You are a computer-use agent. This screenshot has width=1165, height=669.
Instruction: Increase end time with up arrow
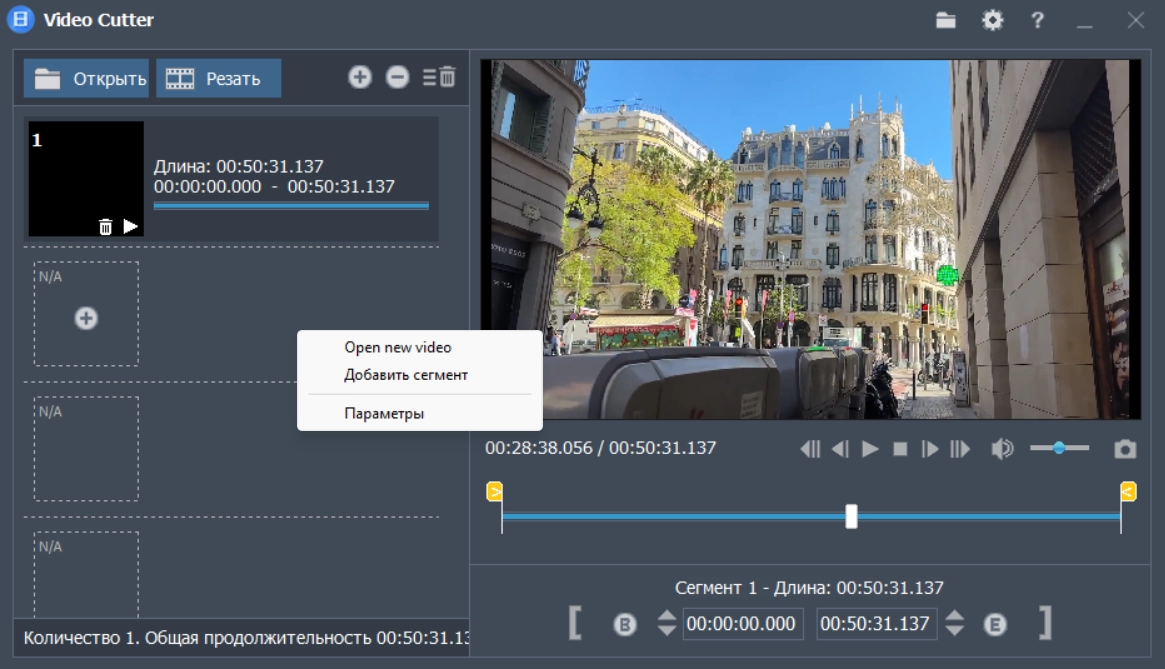point(955,615)
